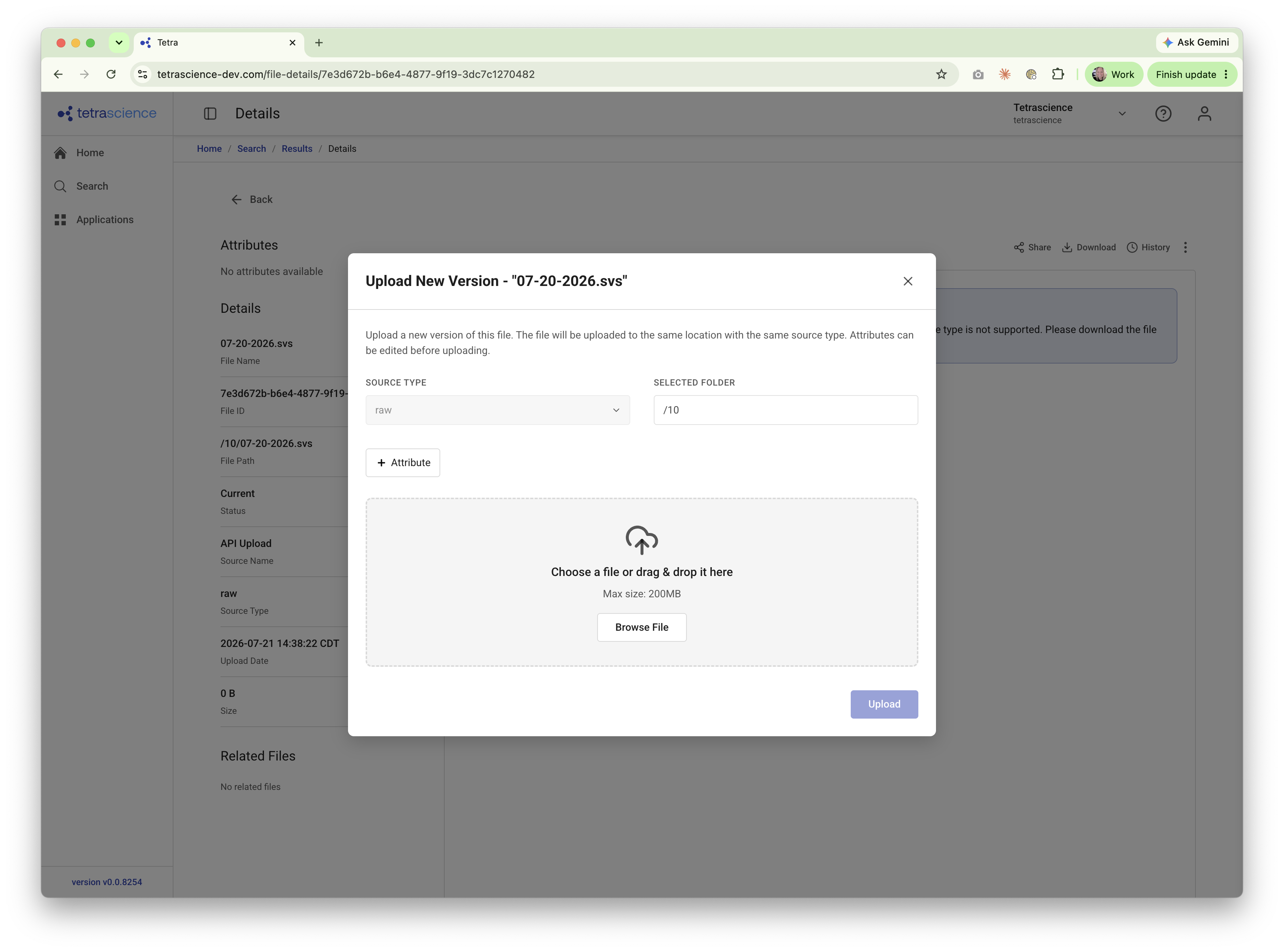This screenshot has width=1284, height=952.
Task: Click the orange starburst extension icon
Action: coord(1004,74)
